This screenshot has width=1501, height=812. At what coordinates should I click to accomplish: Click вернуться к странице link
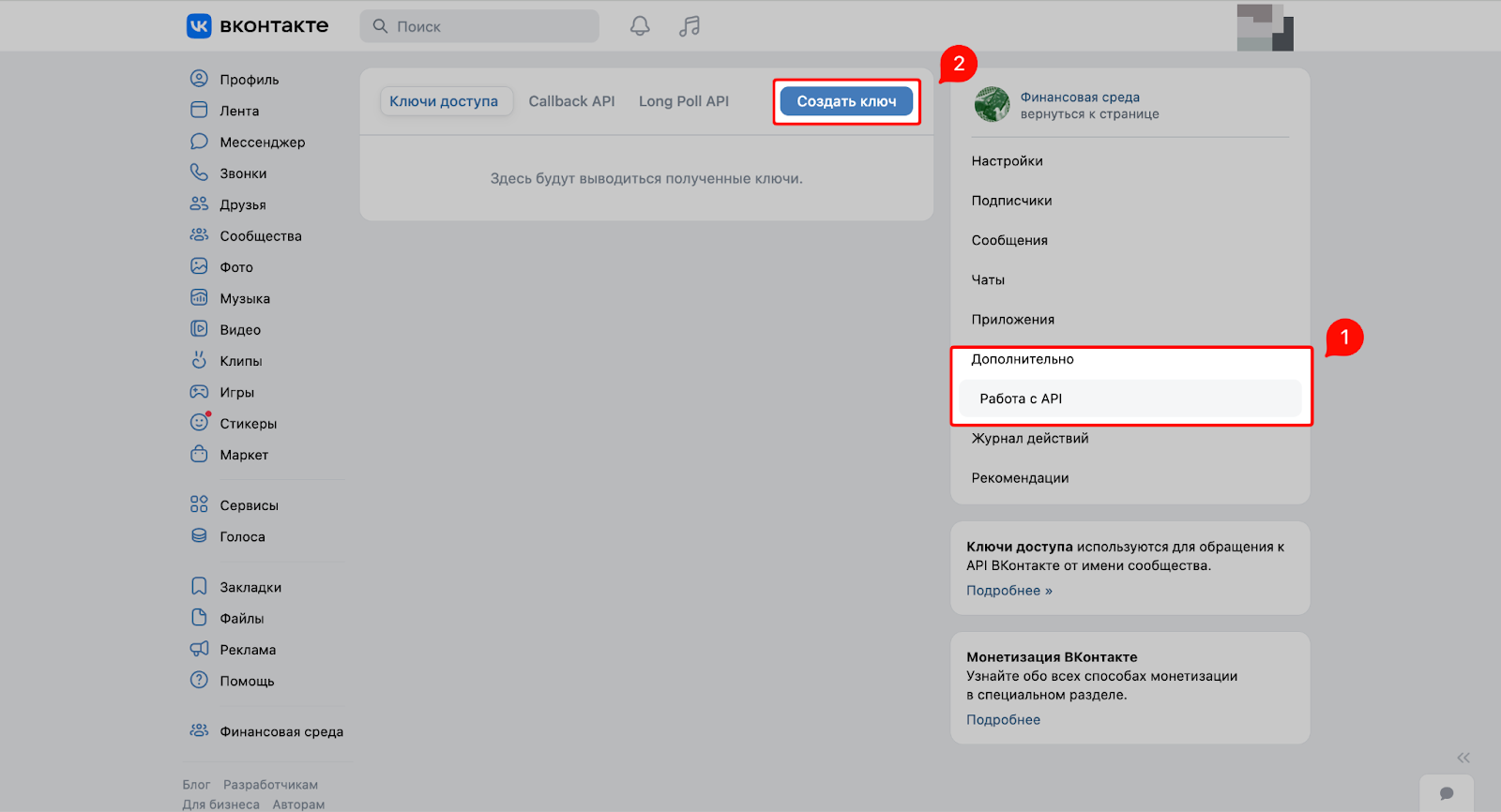[1090, 113]
